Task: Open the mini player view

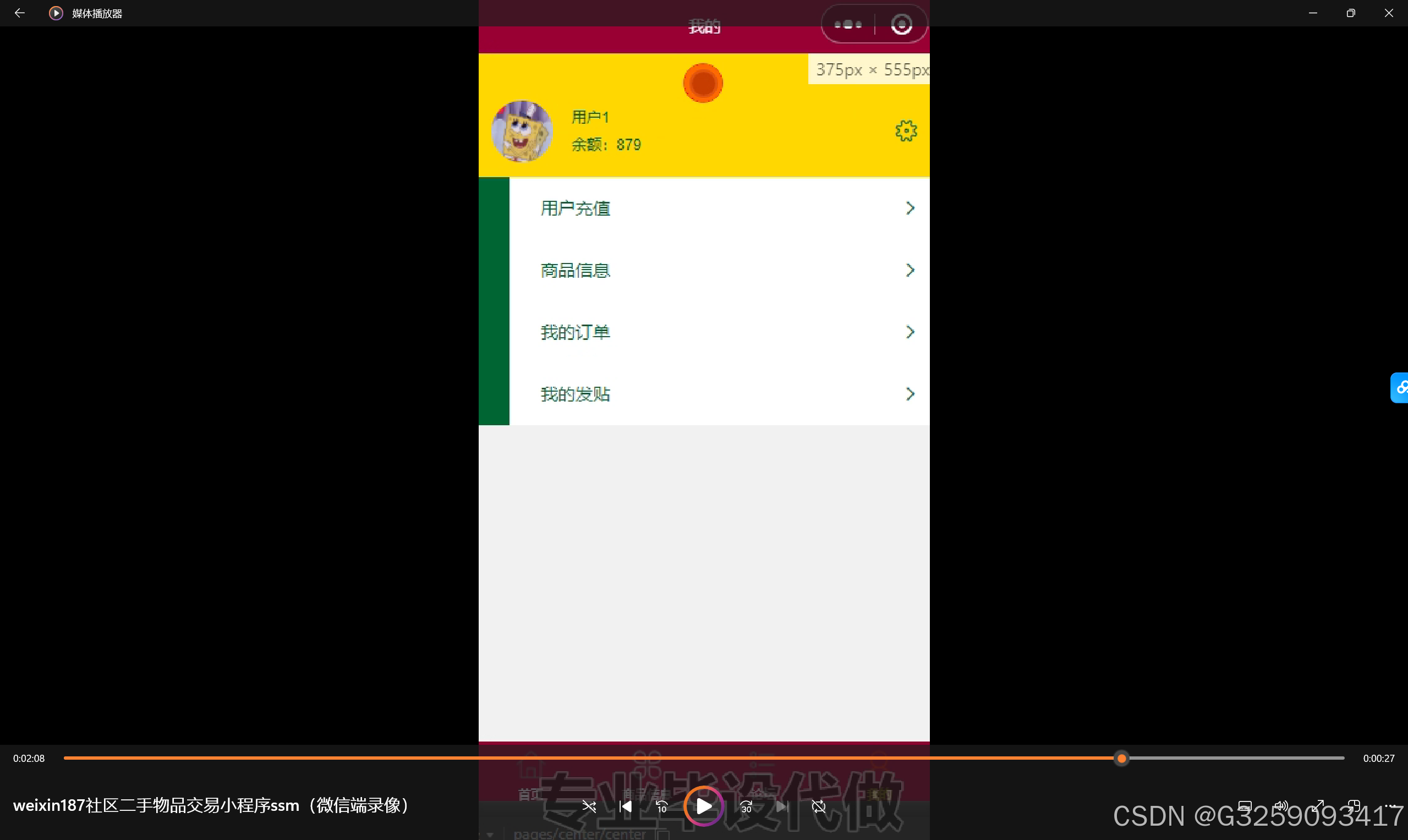Action: point(1354,806)
